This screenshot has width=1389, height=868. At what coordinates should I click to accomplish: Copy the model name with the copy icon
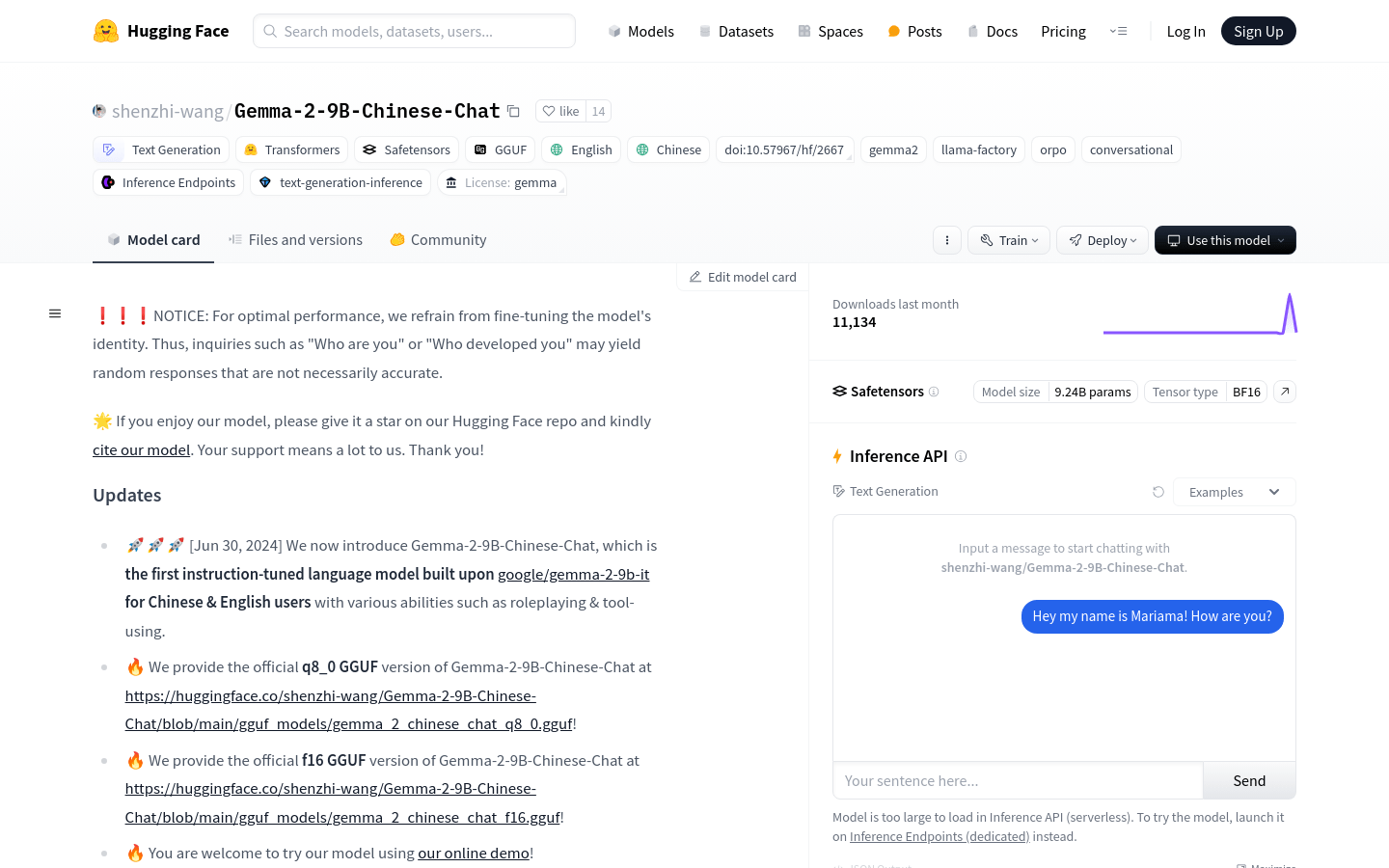(514, 112)
